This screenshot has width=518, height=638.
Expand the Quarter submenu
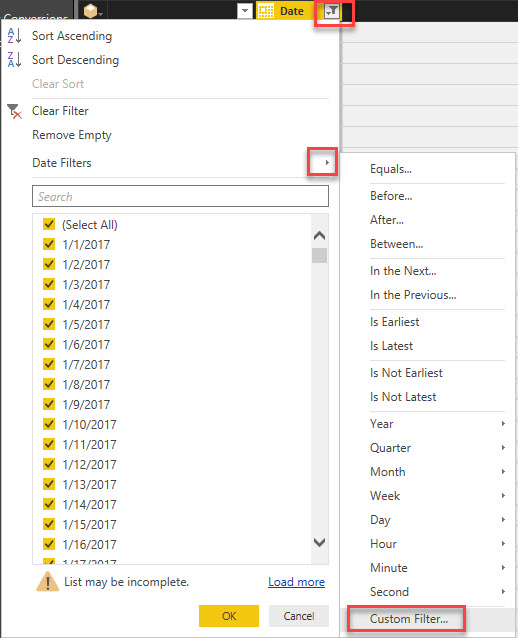click(503, 448)
